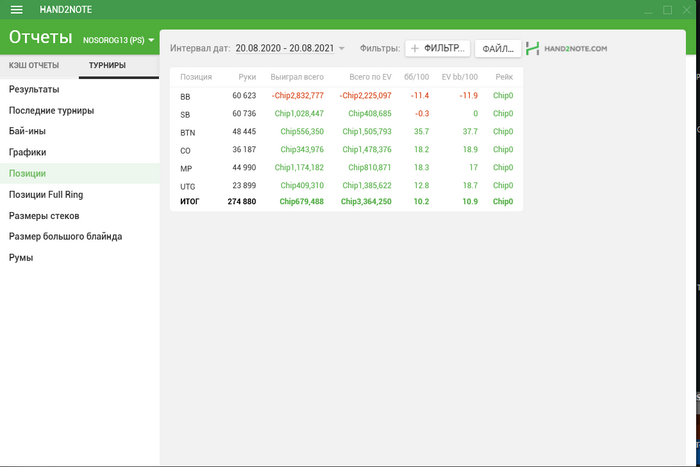700x467 pixels.
Task: Click the -Chip2,832,777 winnings cell
Action: click(298, 96)
